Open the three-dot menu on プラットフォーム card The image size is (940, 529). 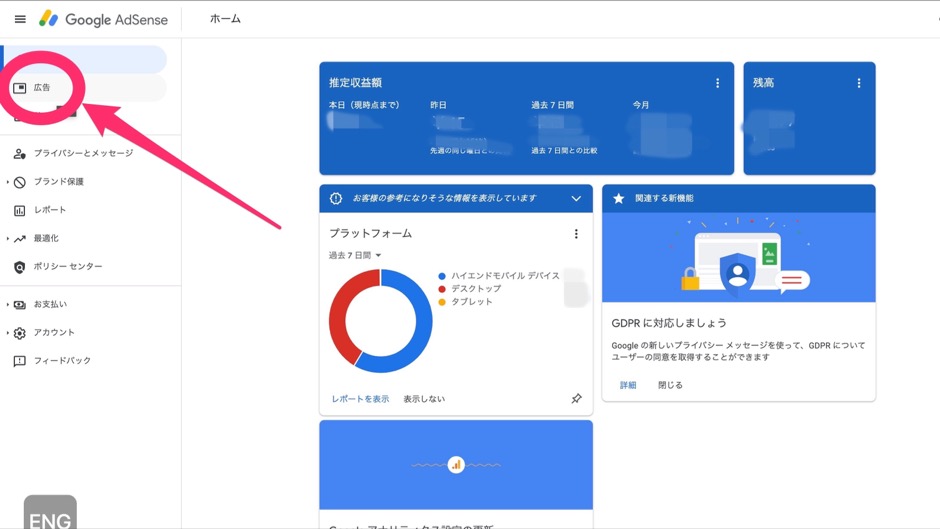[576, 234]
